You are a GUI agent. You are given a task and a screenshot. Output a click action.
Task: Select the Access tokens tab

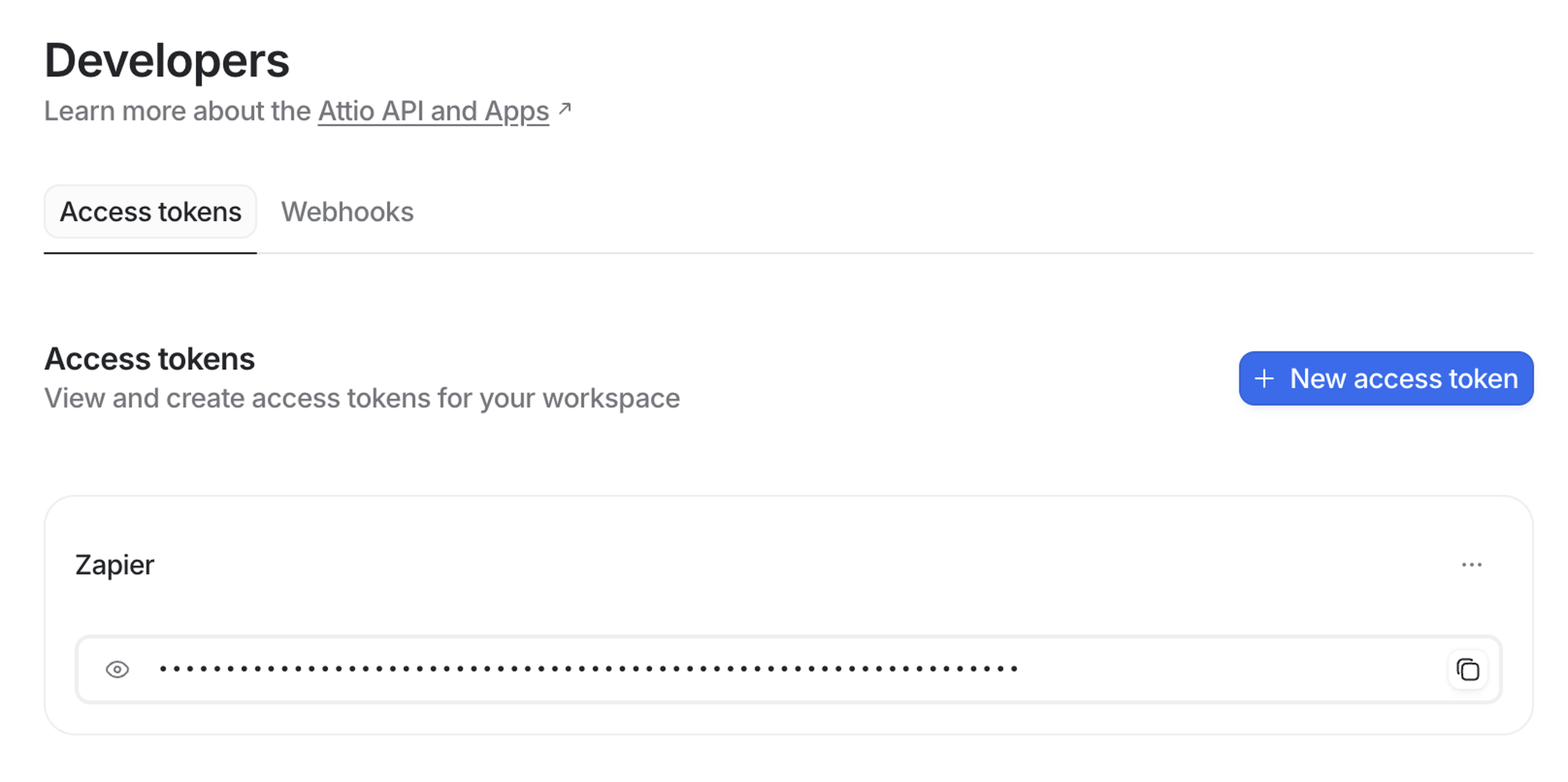coord(150,212)
